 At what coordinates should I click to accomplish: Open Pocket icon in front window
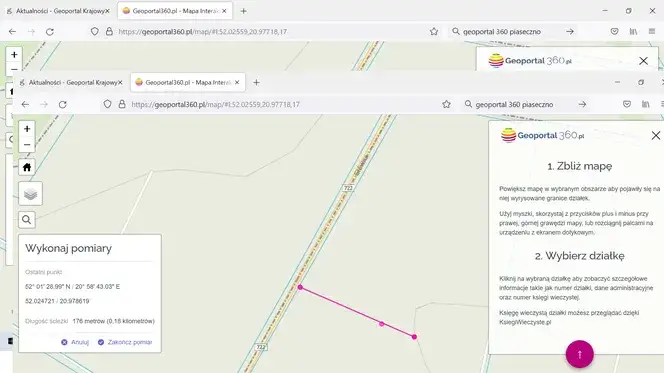(x=627, y=104)
